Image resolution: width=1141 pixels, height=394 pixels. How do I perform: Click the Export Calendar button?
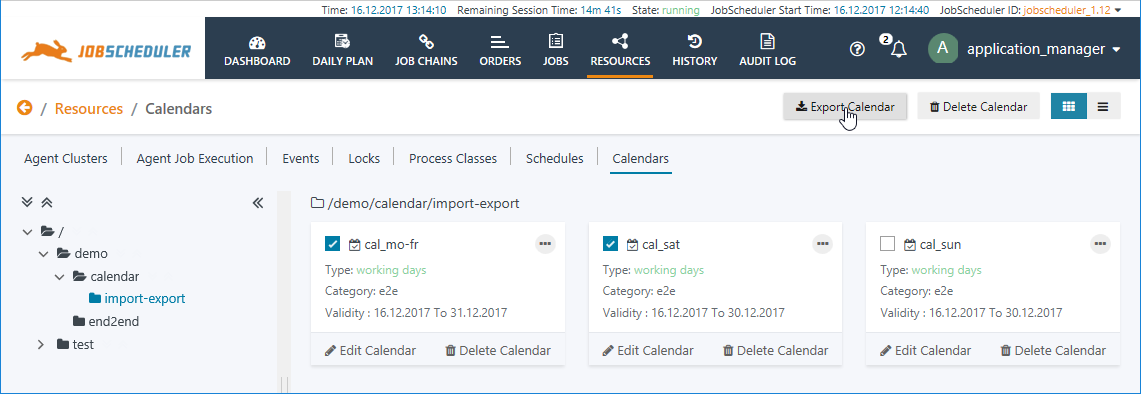click(845, 106)
